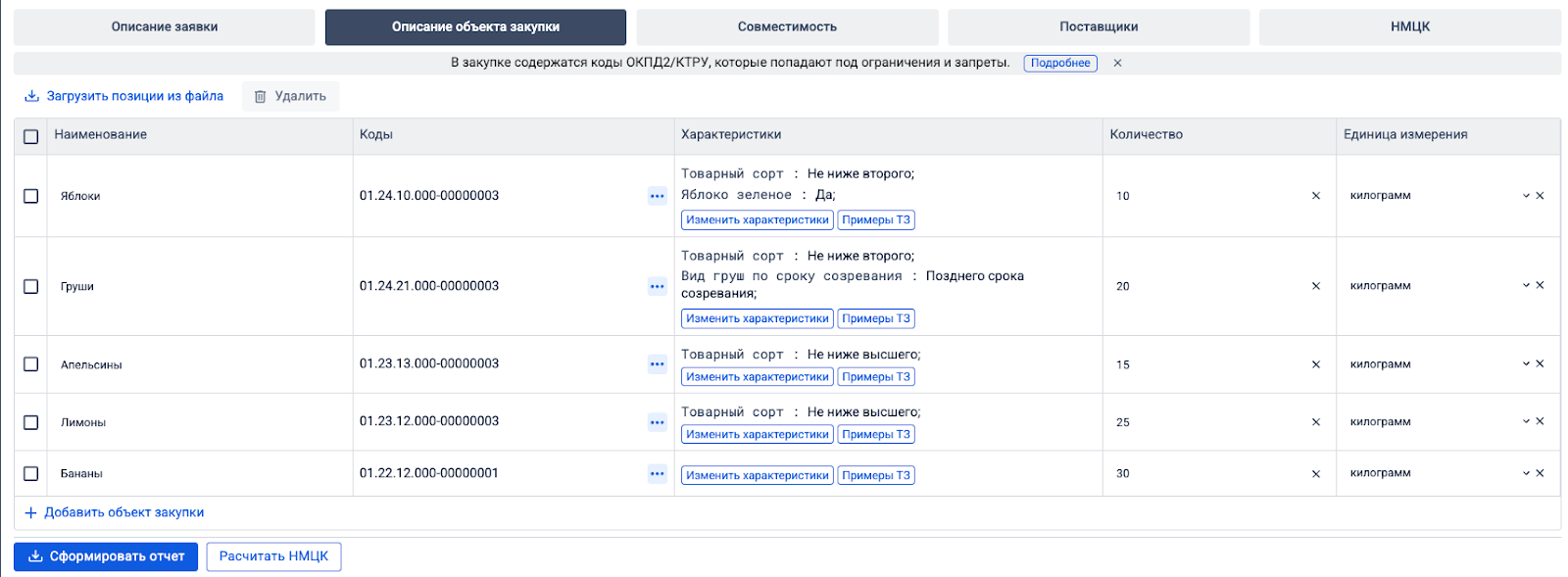This screenshot has width=1568, height=577.
Task: Open Примеры ТЗ for Апельсины
Action: [876, 377]
